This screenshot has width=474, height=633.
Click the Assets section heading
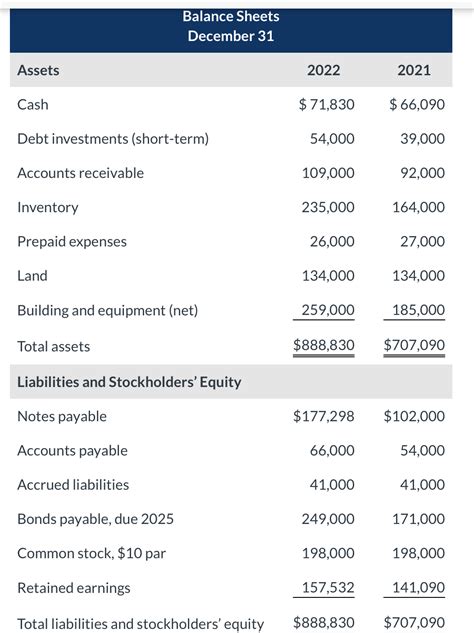tap(38, 70)
